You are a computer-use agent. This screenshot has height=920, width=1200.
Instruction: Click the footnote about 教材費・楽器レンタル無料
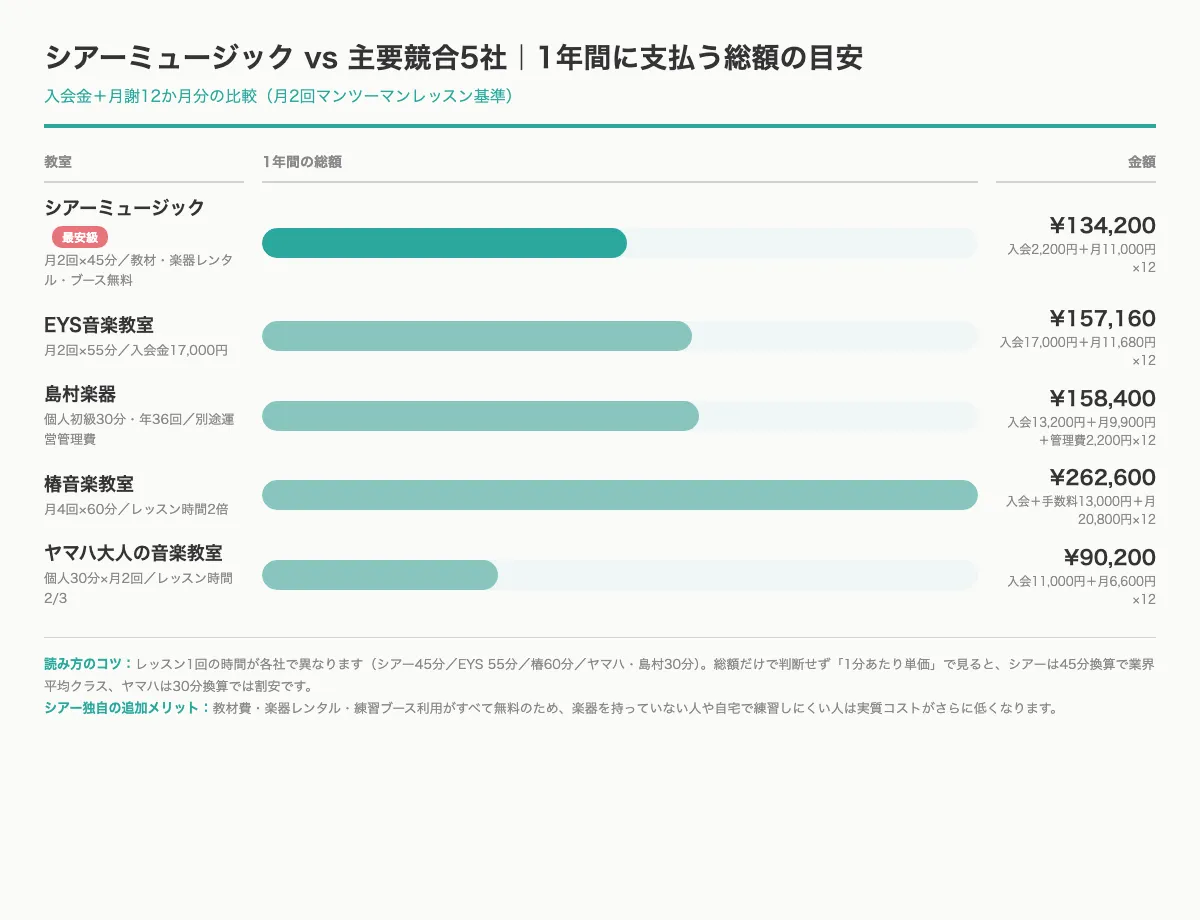pyautogui.click(x=635, y=708)
